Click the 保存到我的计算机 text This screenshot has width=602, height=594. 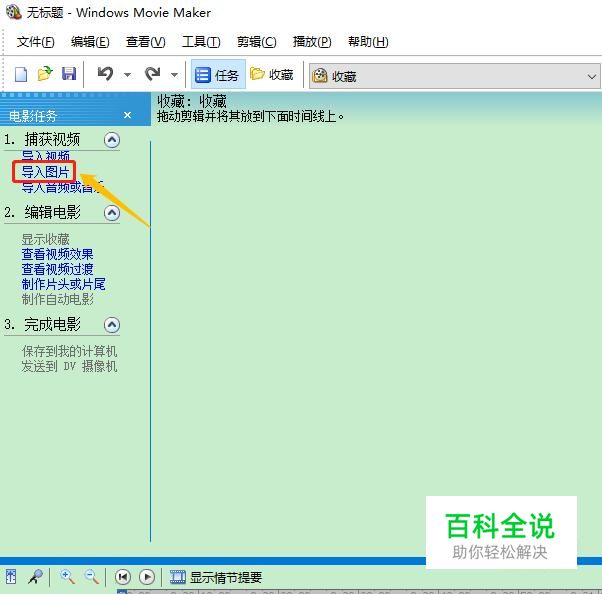69,351
